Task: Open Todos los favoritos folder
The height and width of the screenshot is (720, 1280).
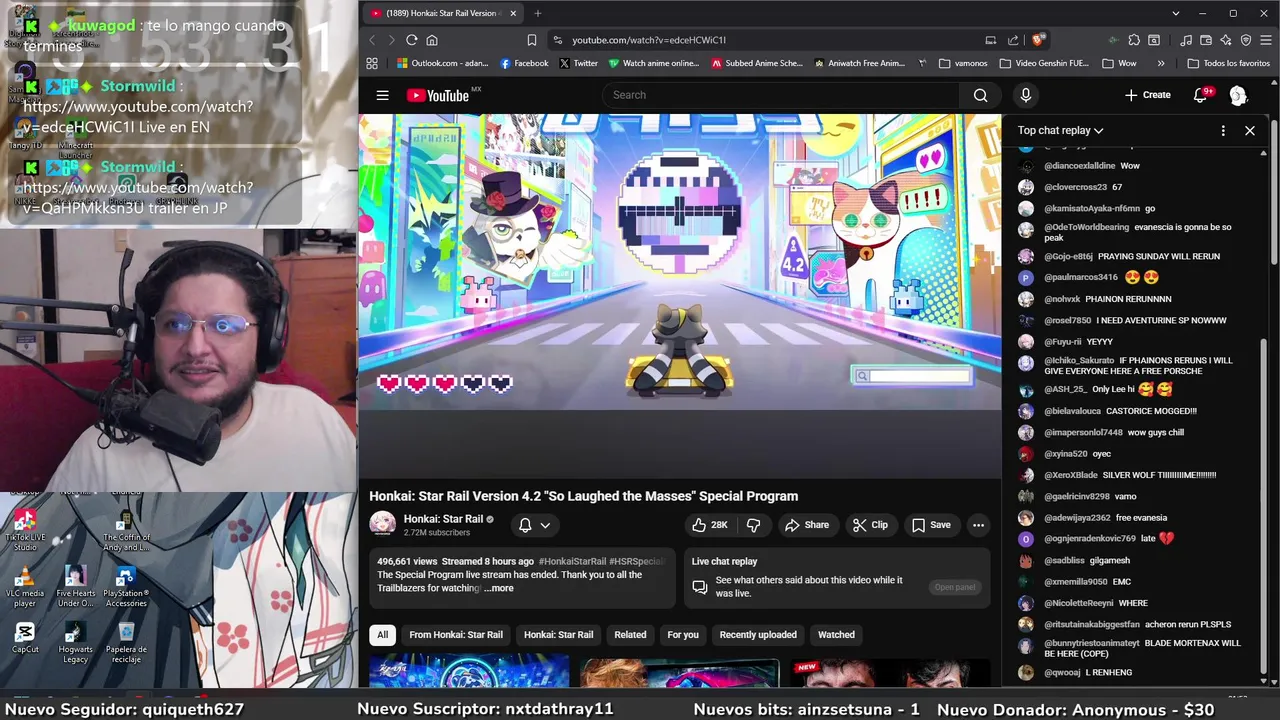Action: (1228, 63)
